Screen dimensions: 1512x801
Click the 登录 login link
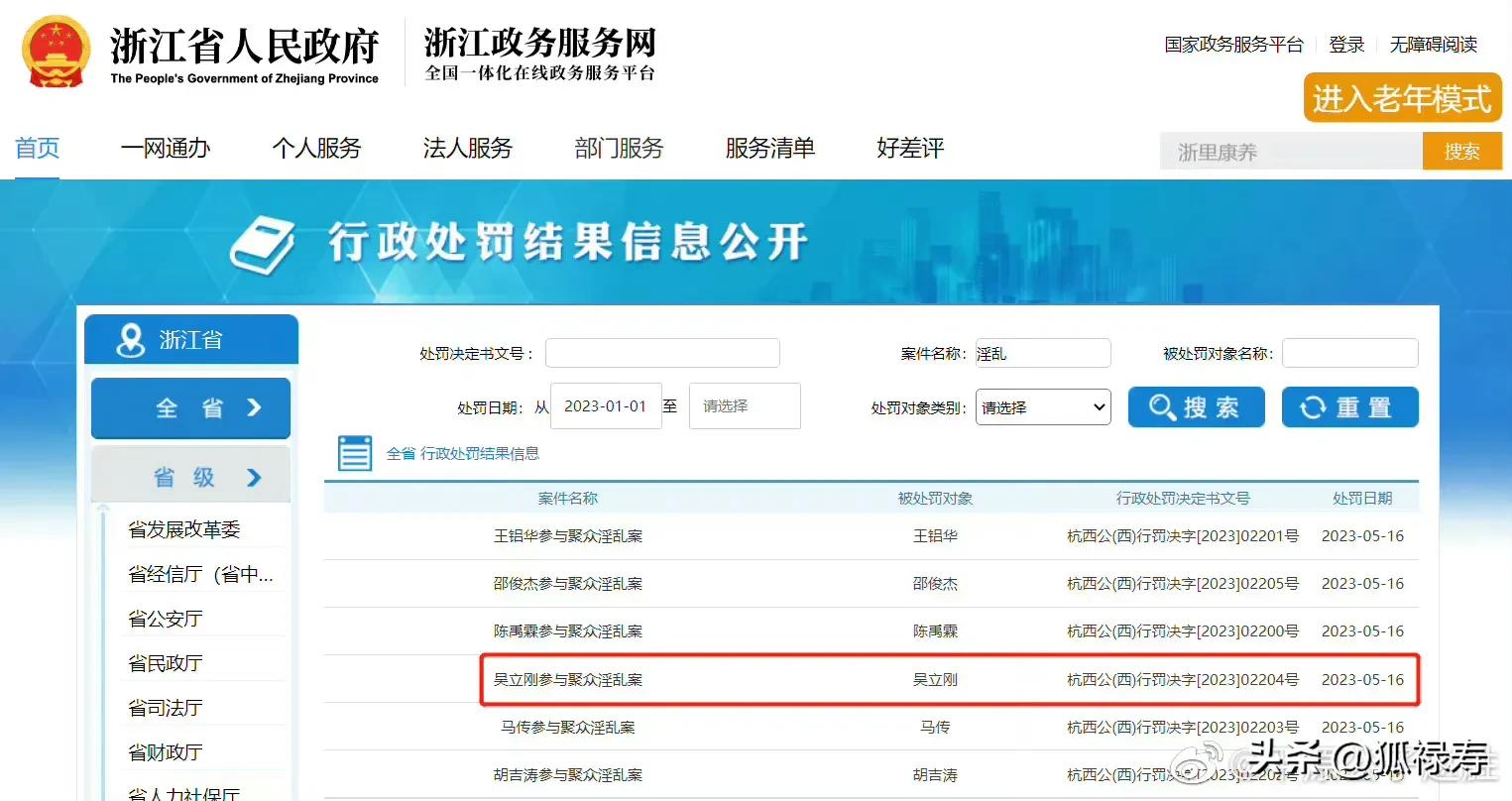pyautogui.click(x=1346, y=45)
